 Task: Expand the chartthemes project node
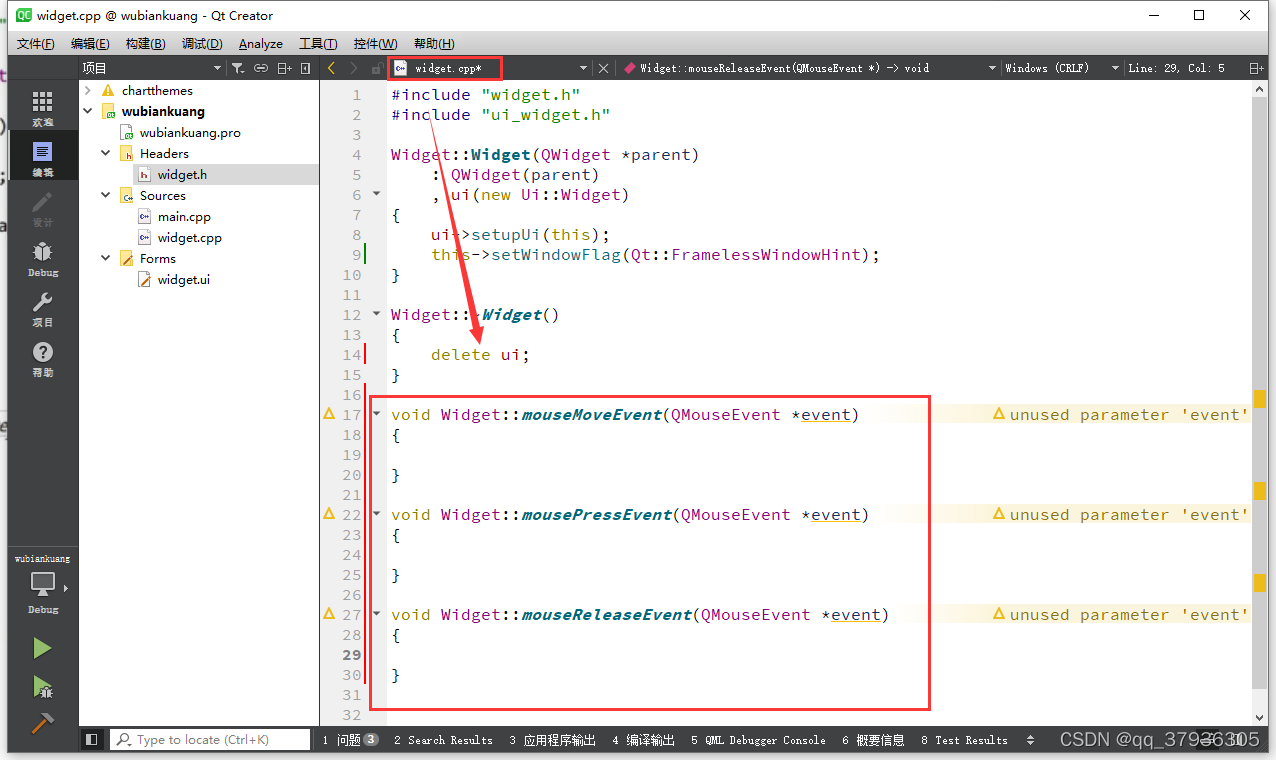tap(88, 90)
